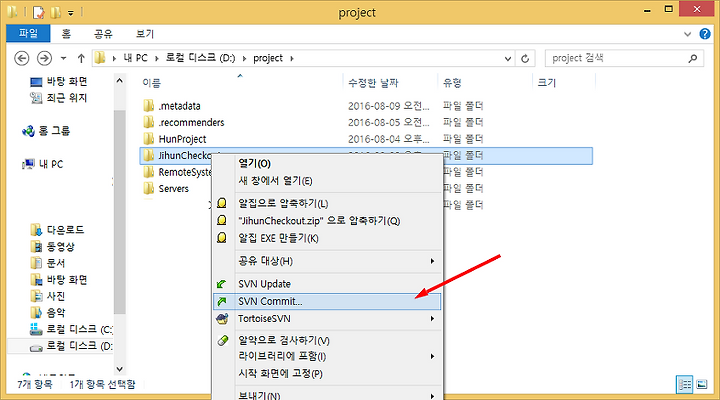Viewport: 720px width, 400px height.
Task: Select the .metadata folder
Action: [x=179, y=106]
